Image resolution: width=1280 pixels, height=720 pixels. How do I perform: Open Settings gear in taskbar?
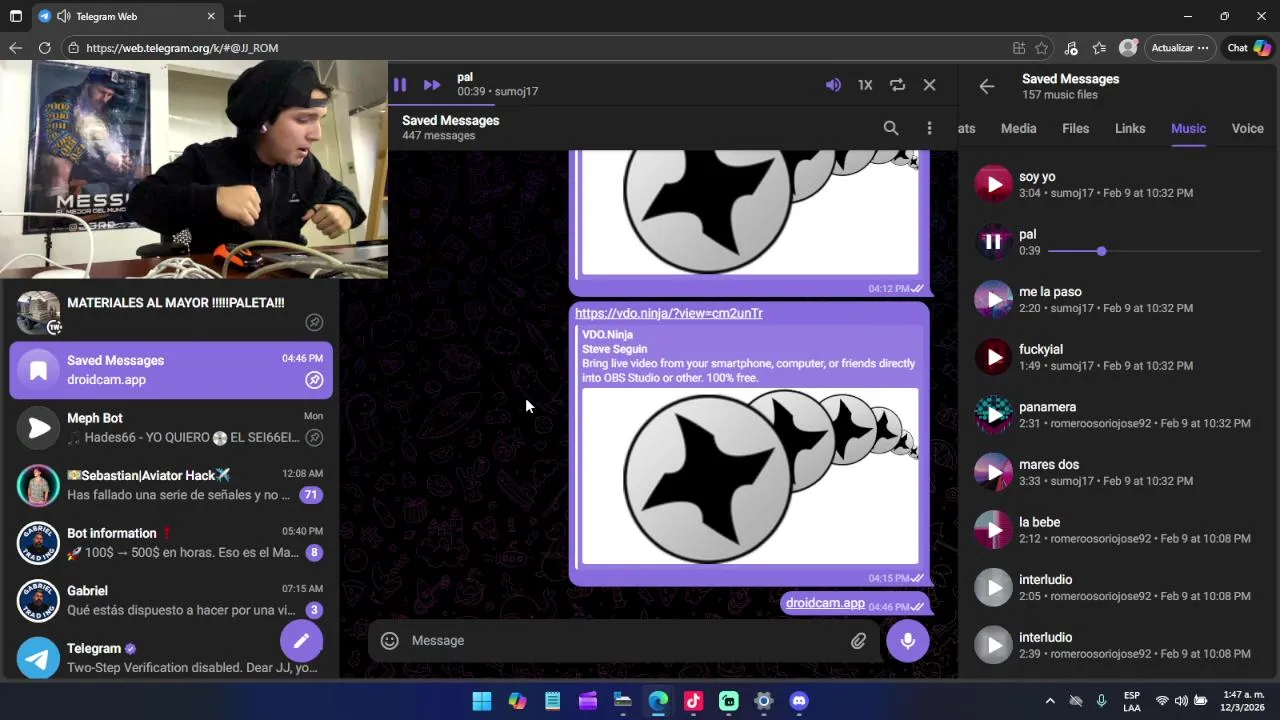pyautogui.click(x=764, y=701)
